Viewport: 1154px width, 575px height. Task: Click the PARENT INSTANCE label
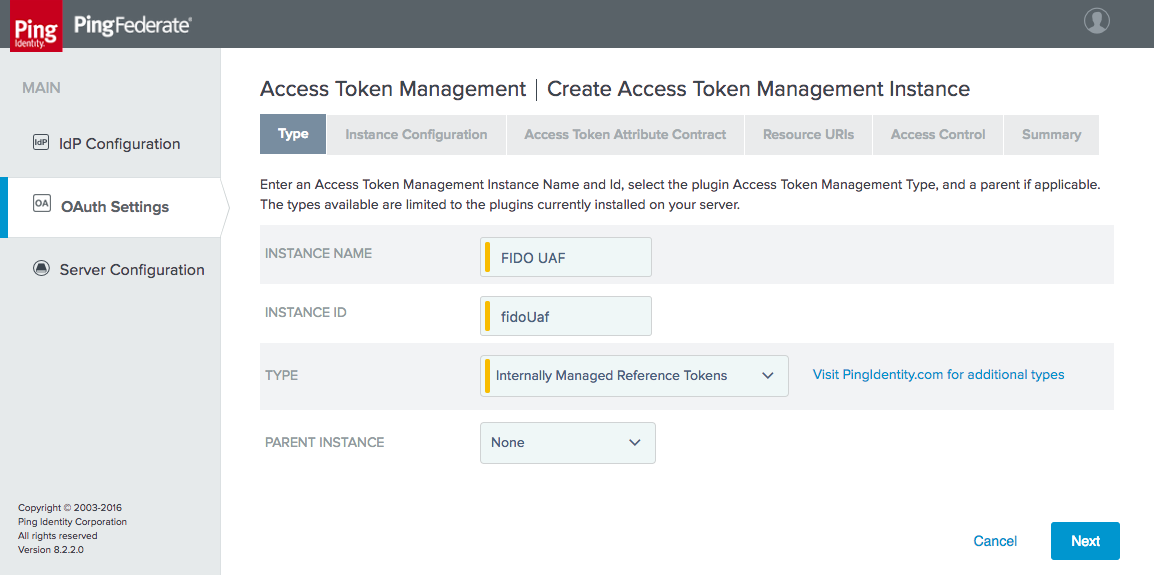coord(325,442)
